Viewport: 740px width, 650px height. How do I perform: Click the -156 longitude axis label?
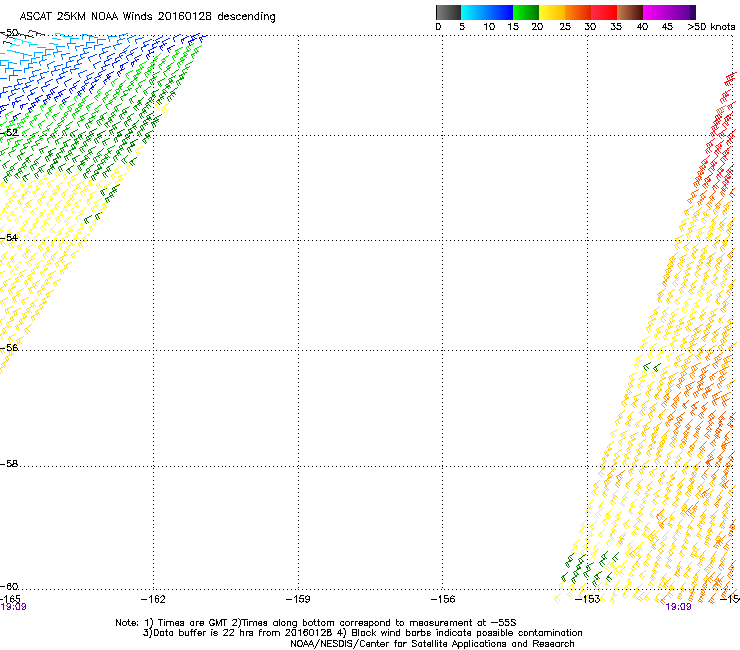point(443,599)
